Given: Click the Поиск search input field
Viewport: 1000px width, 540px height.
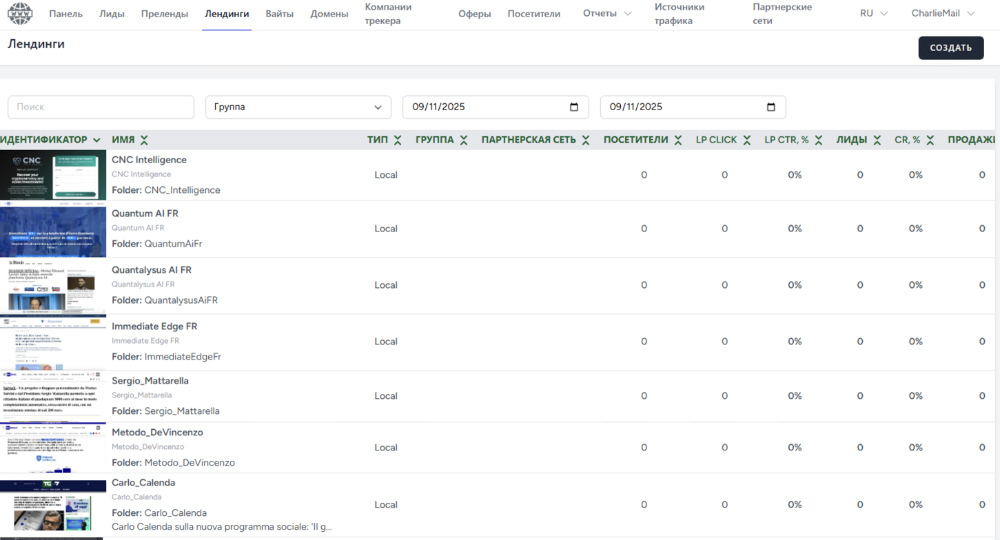Looking at the screenshot, I should pos(101,107).
